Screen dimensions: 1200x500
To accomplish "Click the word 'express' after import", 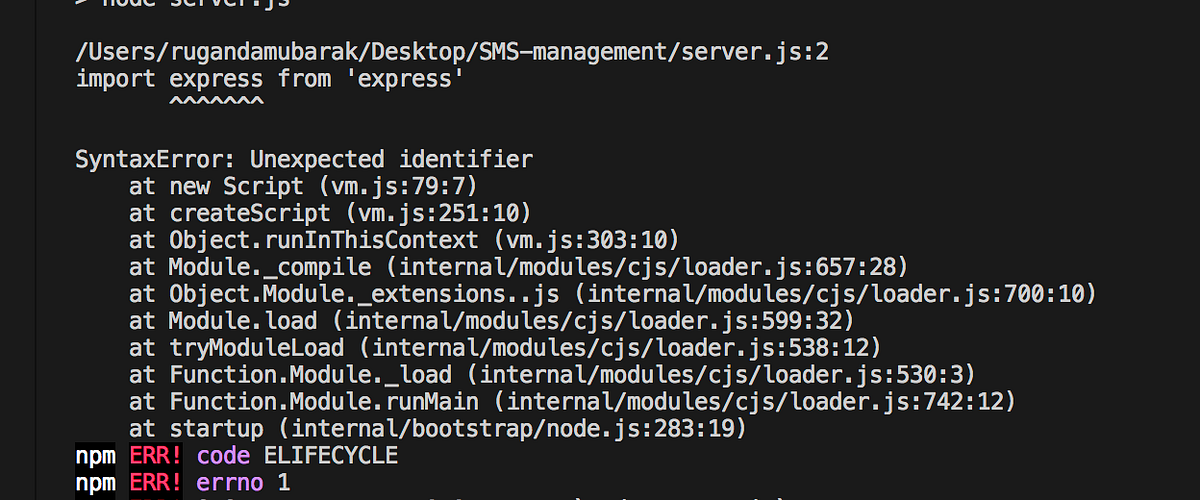I will coord(216,78).
